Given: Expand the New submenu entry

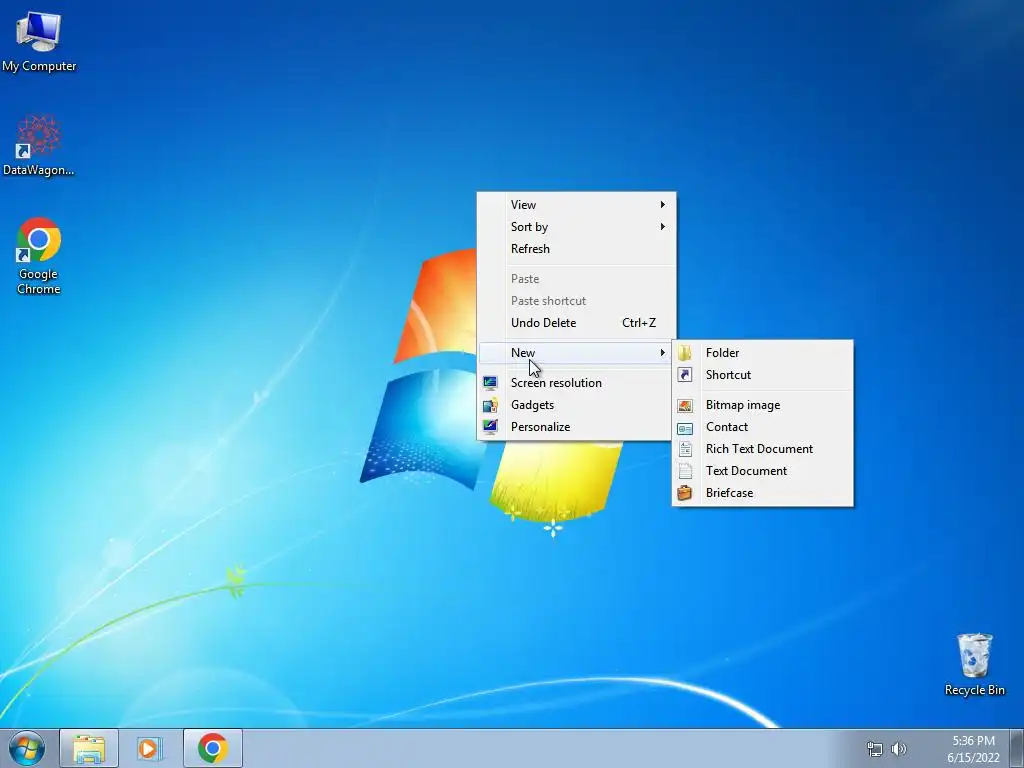Looking at the screenshot, I should [576, 353].
